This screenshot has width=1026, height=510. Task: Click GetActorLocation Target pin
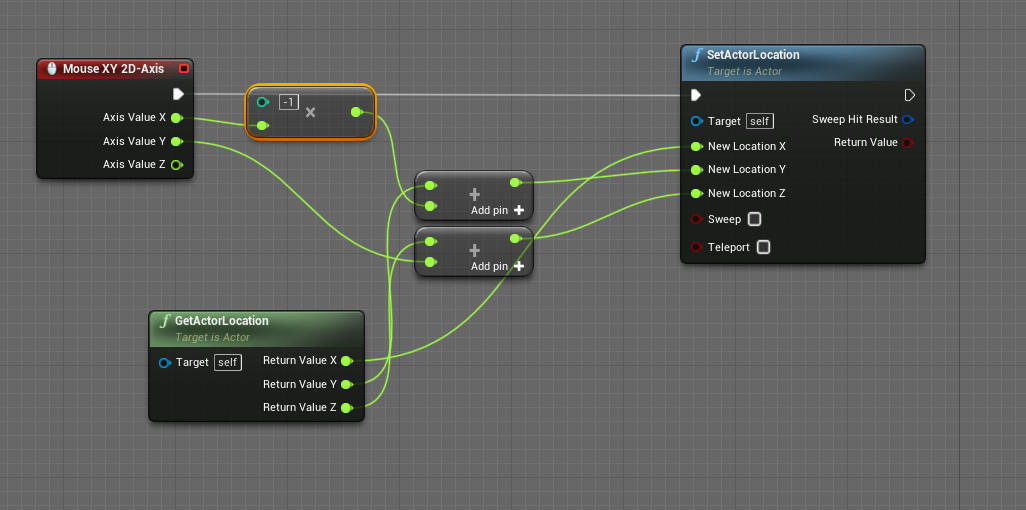[x=164, y=363]
